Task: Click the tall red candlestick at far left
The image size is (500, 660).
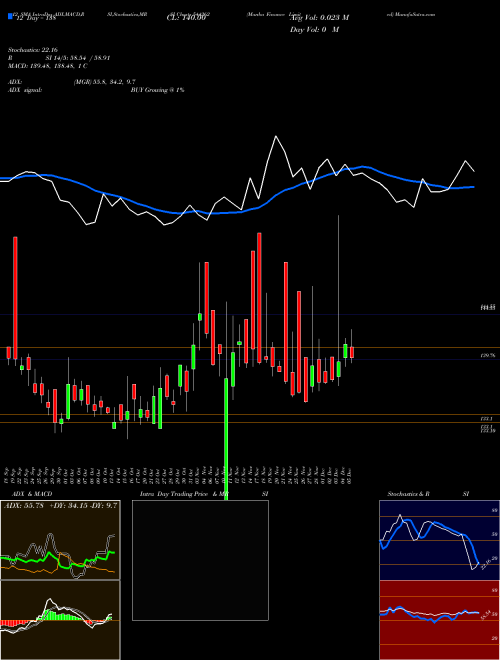Action: [x=15, y=298]
